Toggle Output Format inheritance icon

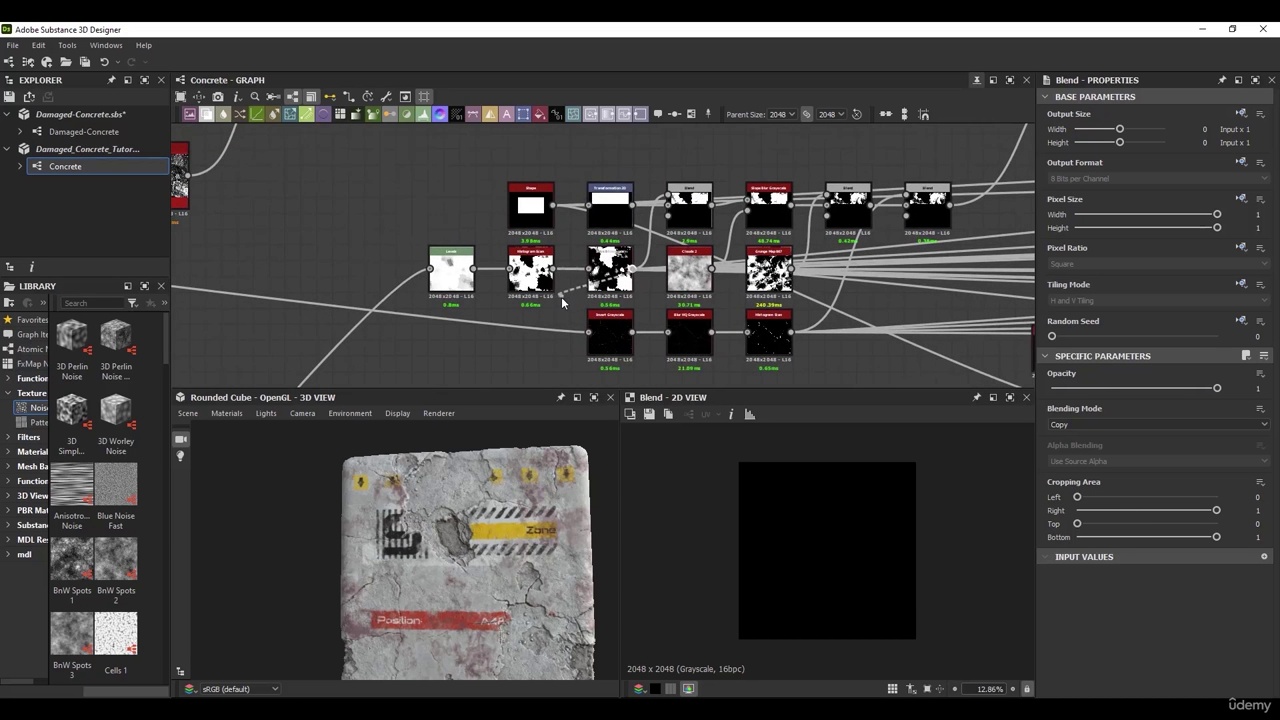(x=1241, y=162)
